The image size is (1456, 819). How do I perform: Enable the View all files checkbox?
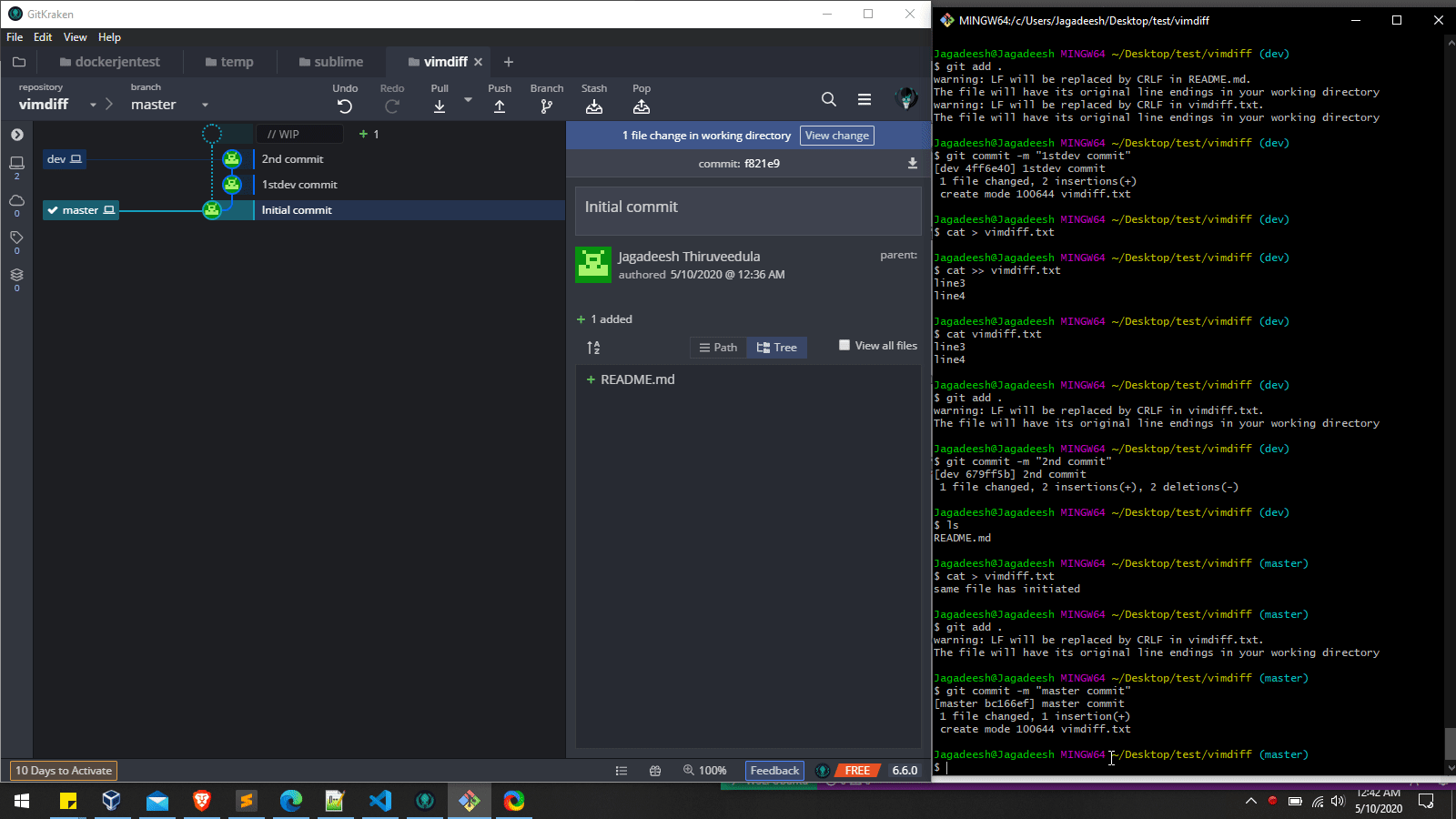click(x=844, y=345)
